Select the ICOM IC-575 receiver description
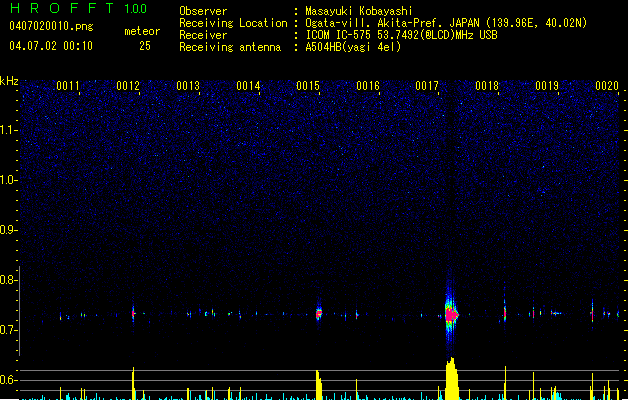 [401, 35]
